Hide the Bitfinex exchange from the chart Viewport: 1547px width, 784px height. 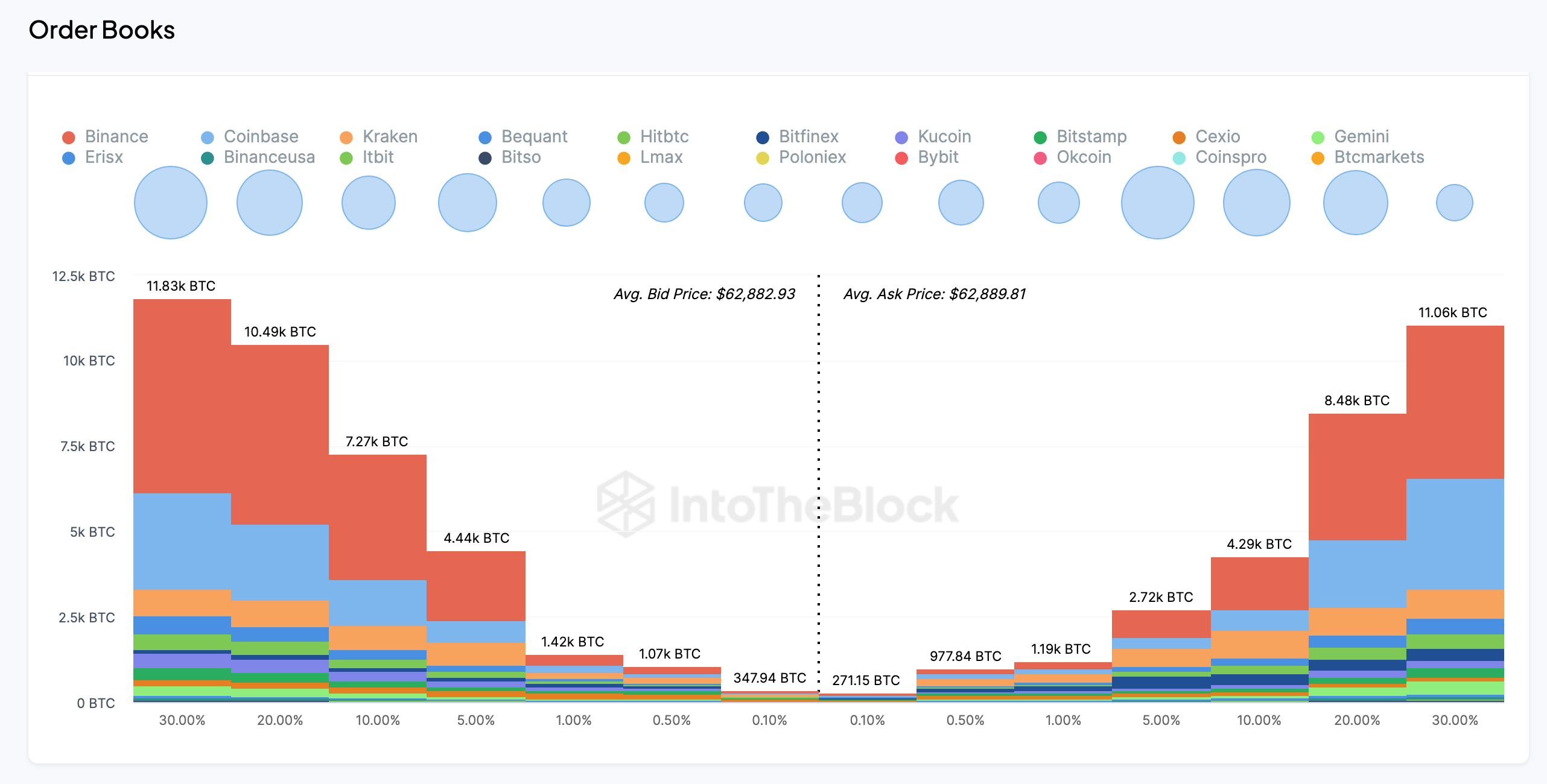pos(807,136)
